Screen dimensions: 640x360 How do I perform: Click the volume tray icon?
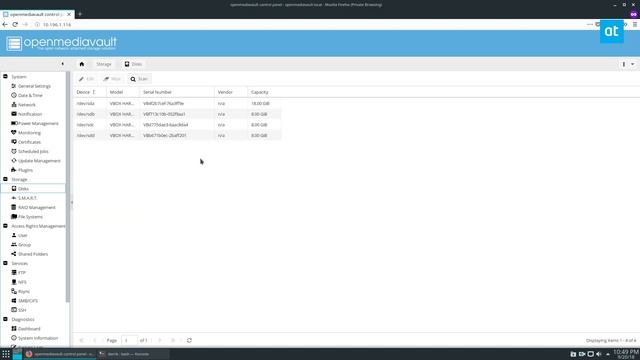599,354
